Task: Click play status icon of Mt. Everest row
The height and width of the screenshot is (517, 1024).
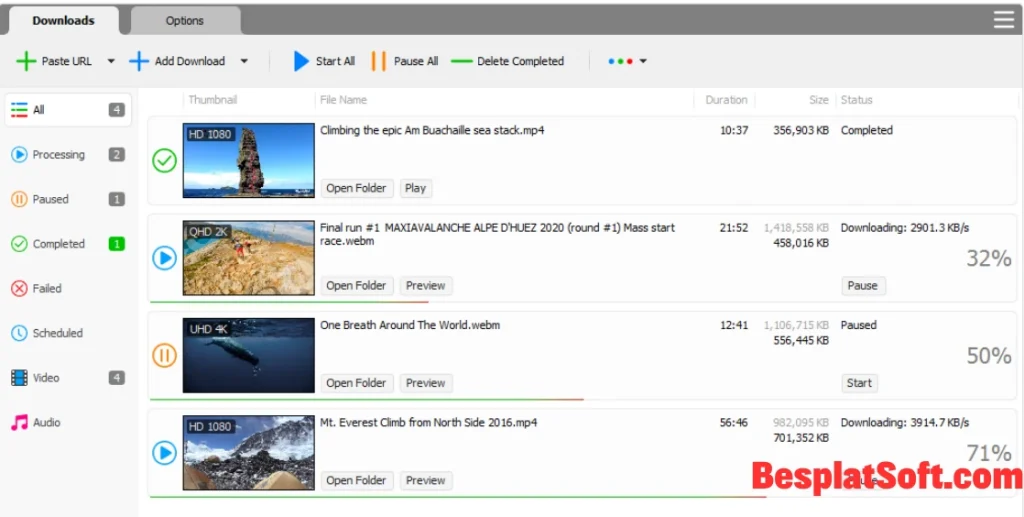Action: pos(165,452)
